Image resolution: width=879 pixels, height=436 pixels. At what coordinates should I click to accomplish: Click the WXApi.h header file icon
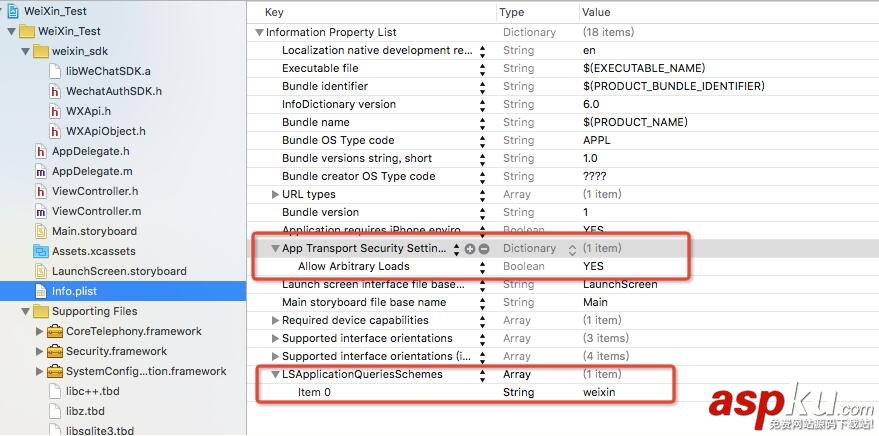(56, 111)
